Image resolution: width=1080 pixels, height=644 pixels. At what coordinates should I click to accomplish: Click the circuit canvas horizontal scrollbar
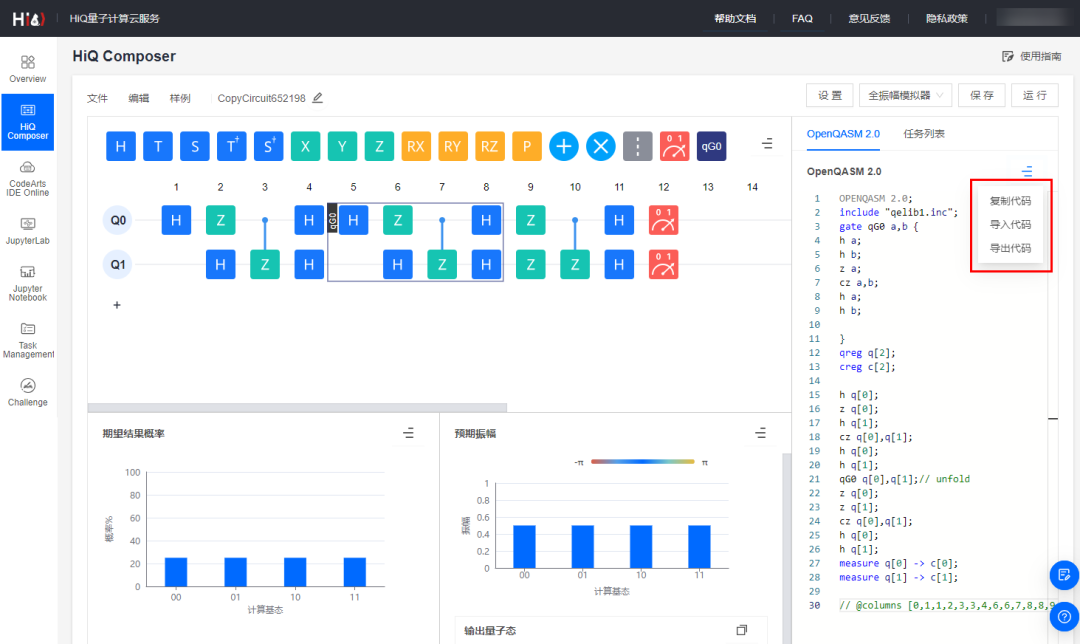297,408
